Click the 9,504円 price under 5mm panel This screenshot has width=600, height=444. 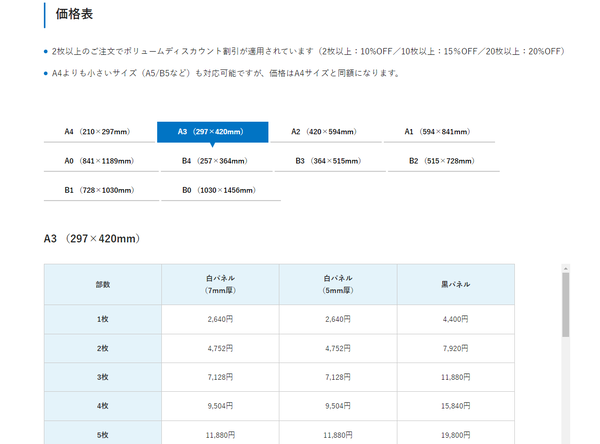[x=338, y=406]
